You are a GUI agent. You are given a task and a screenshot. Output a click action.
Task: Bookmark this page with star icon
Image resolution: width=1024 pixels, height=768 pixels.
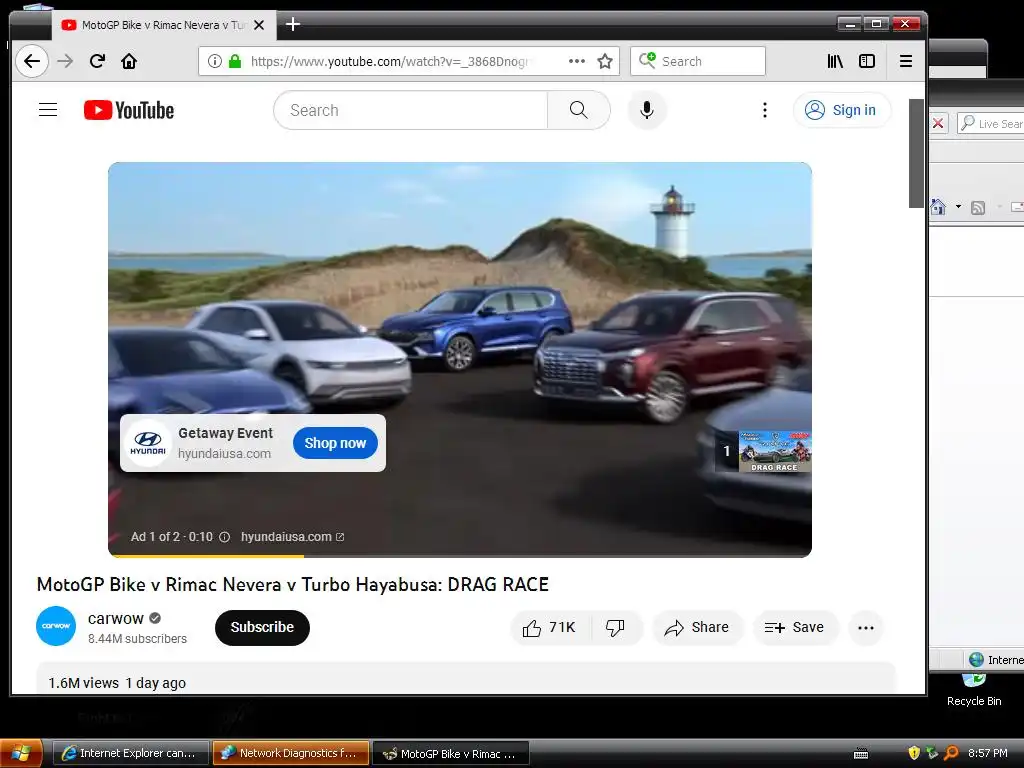point(605,61)
